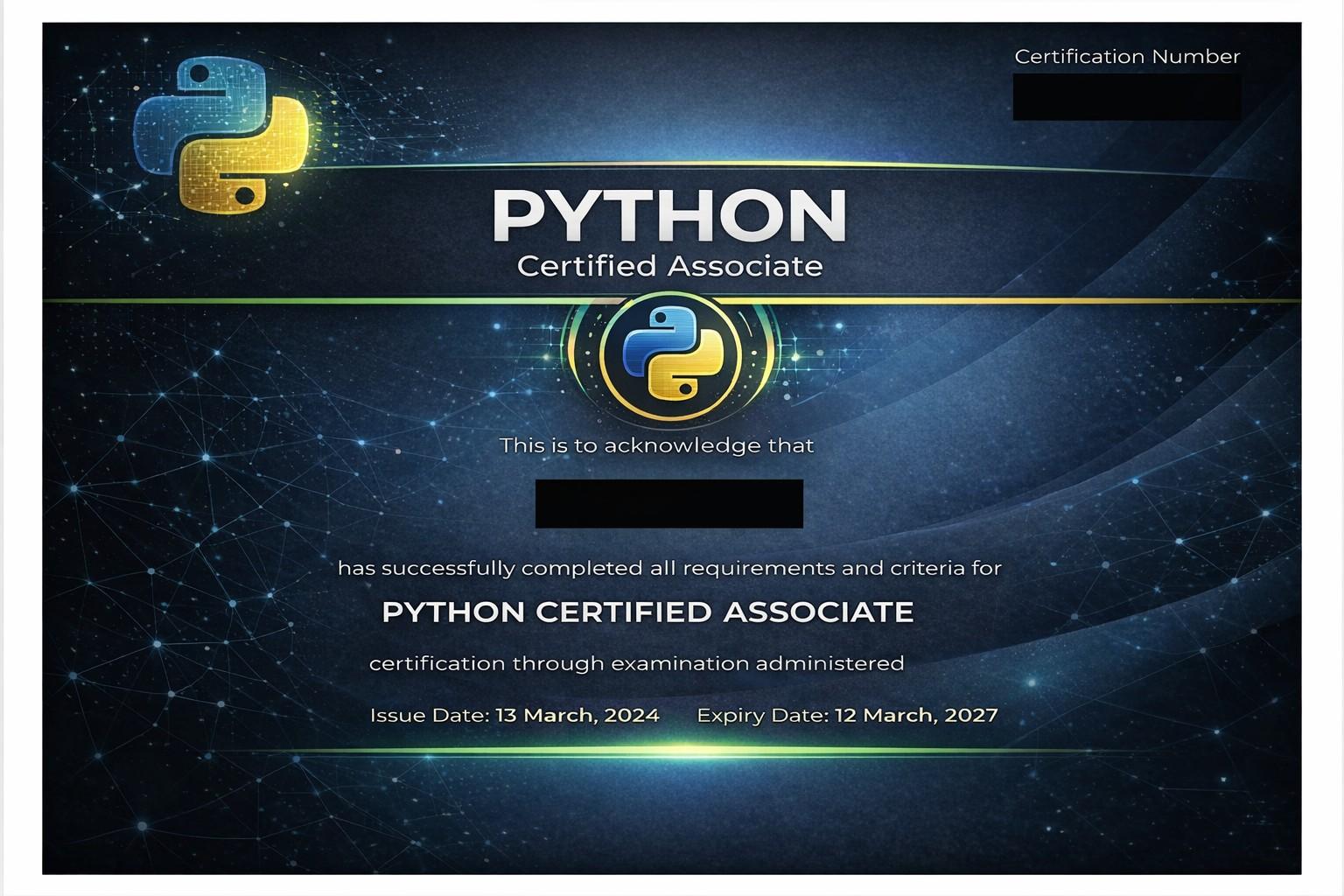
Task: Click the Certification Number label
Action: tap(1127, 56)
